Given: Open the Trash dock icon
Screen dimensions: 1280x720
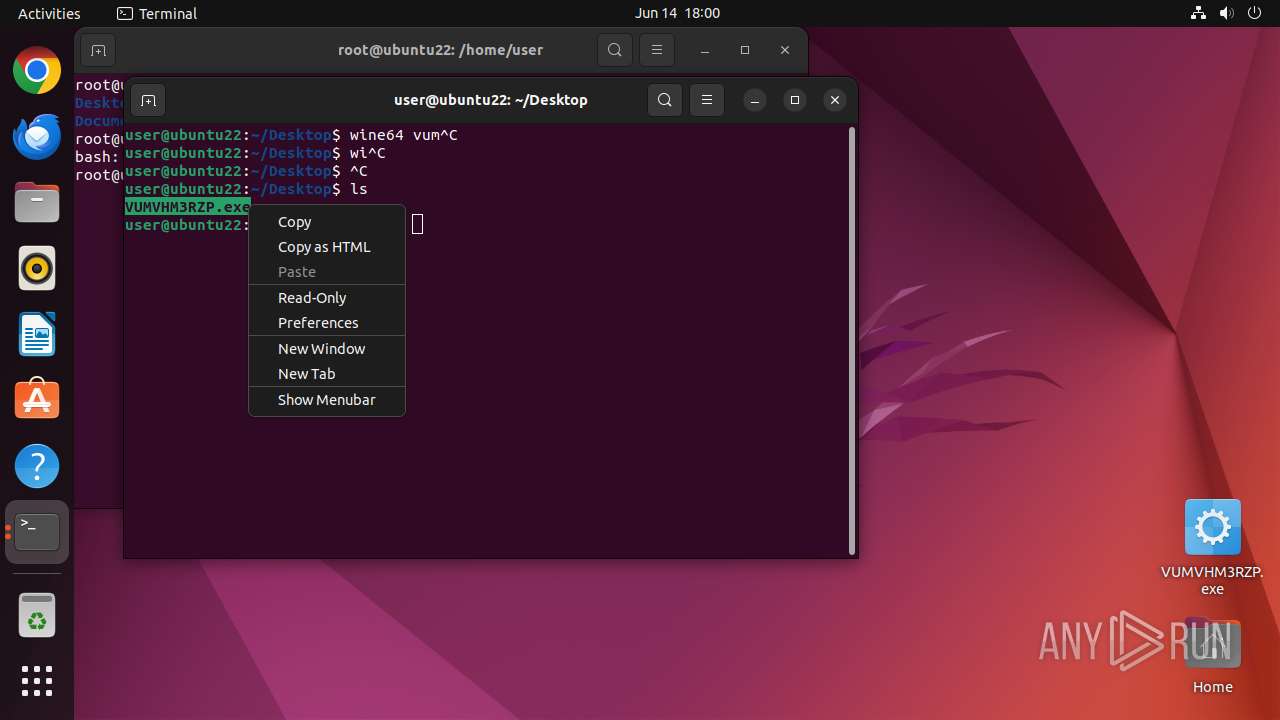Looking at the screenshot, I should tap(37, 615).
